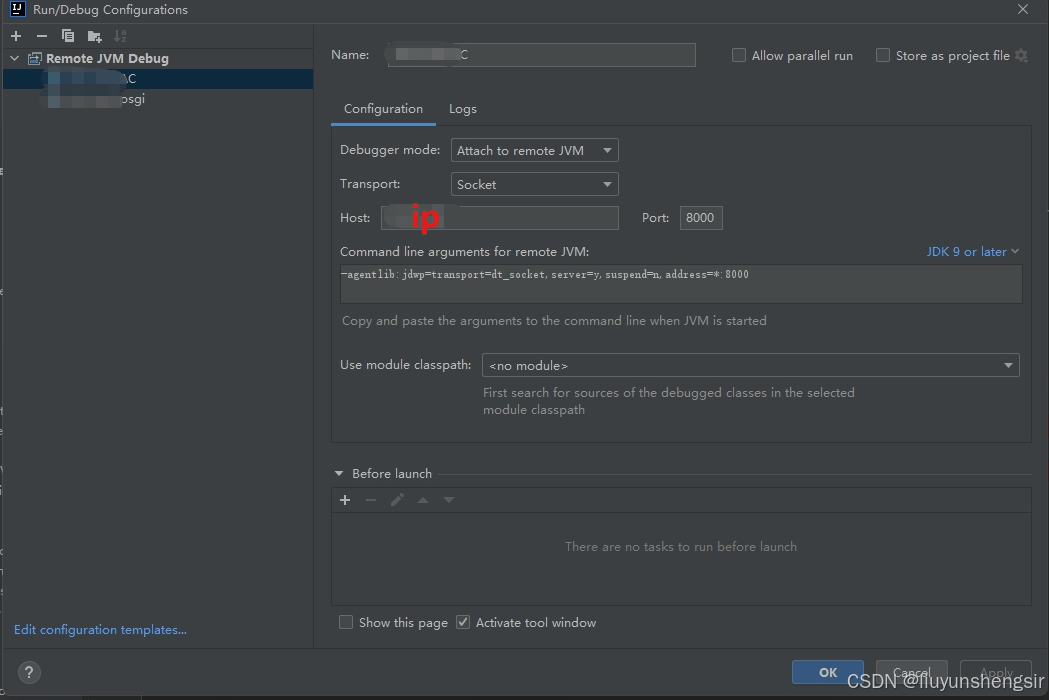The width and height of the screenshot is (1049, 700).
Task: Click the Port input field
Action: (700, 218)
